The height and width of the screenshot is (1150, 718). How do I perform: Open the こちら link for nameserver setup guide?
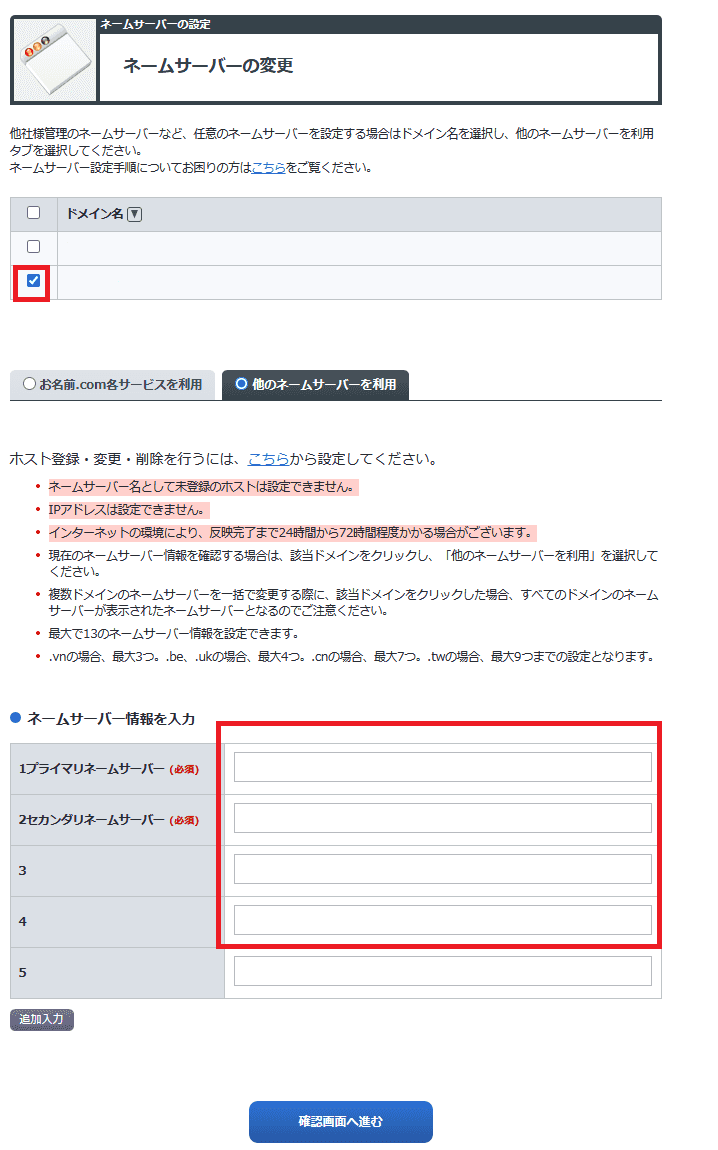click(x=268, y=168)
